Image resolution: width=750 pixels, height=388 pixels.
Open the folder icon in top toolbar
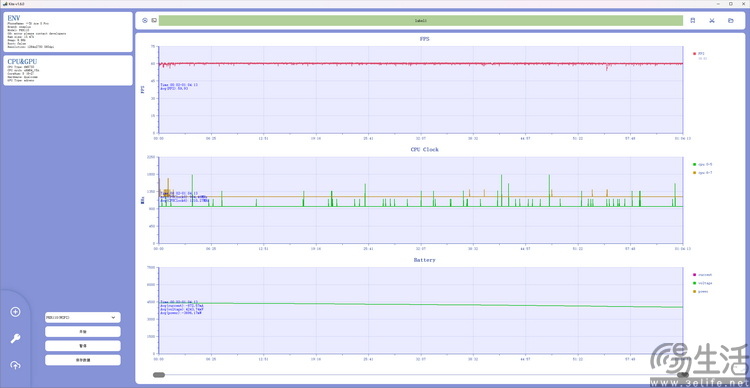730,21
